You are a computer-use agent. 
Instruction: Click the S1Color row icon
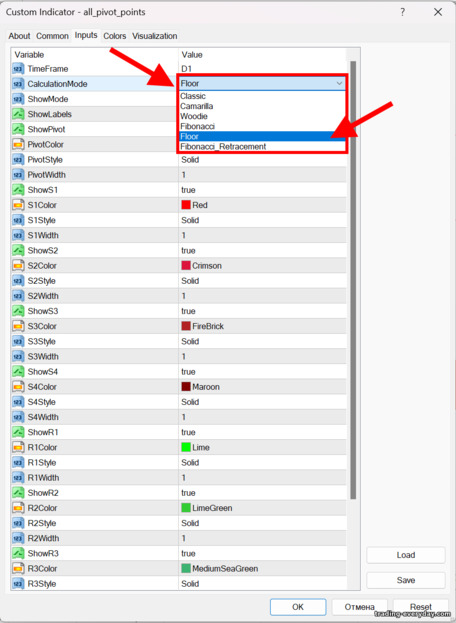pyautogui.click(x=18, y=205)
